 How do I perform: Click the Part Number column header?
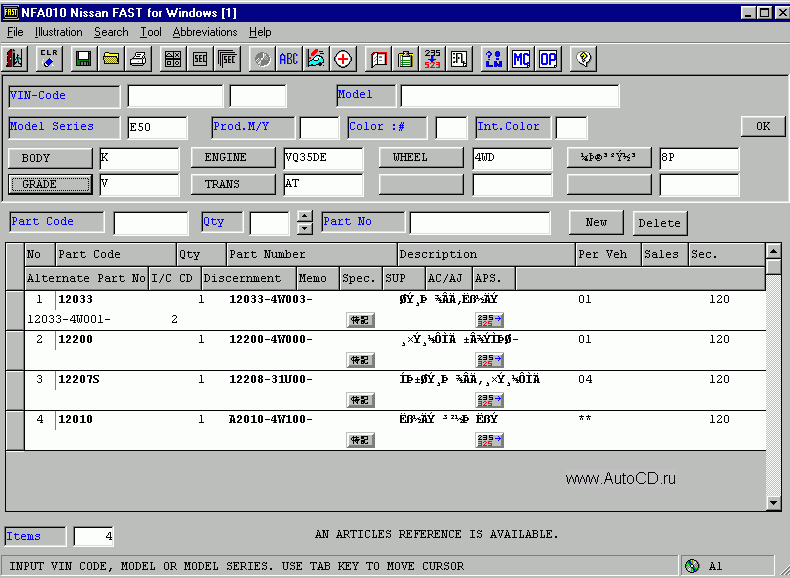click(x=312, y=254)
